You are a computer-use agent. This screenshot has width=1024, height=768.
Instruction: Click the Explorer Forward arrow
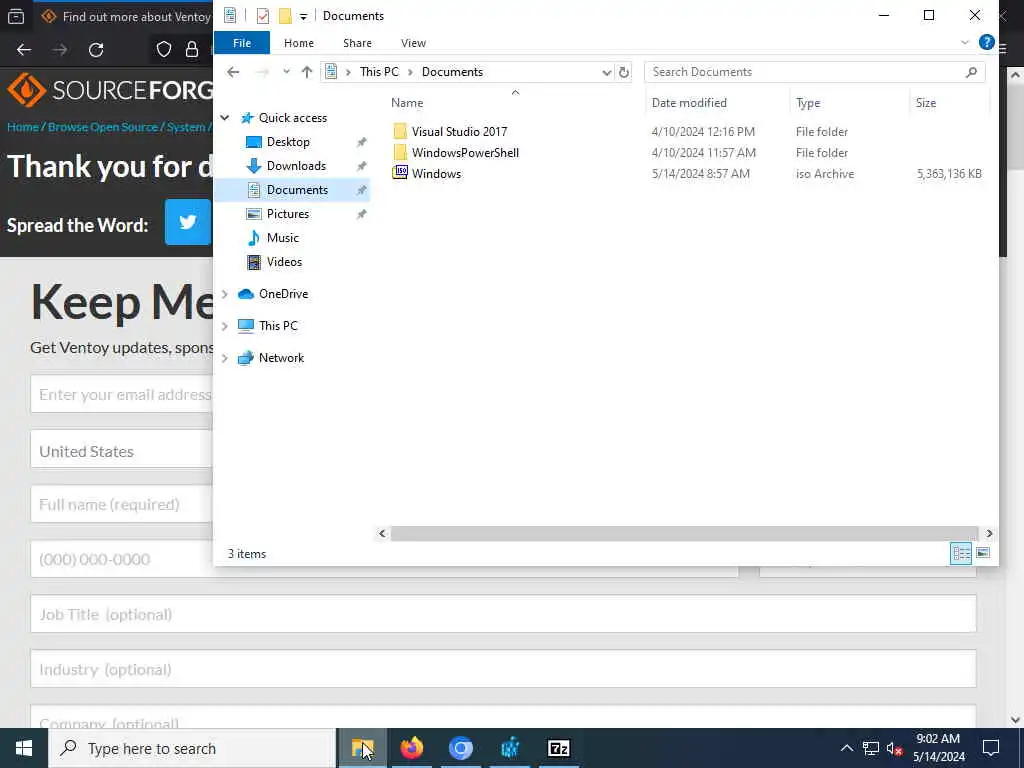(x=262, y=72)
